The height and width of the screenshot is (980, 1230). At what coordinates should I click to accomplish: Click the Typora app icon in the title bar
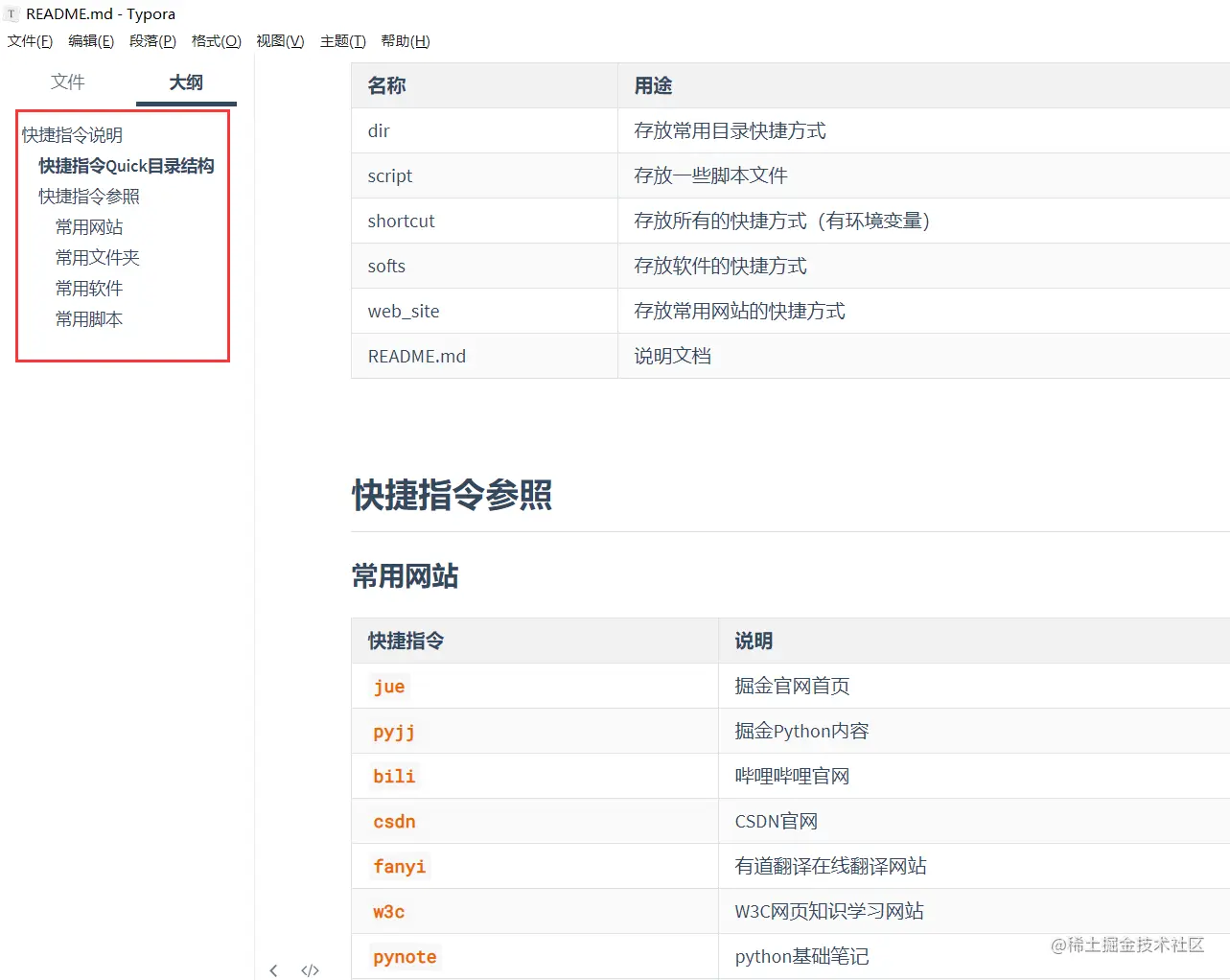[x=12, y=13]
